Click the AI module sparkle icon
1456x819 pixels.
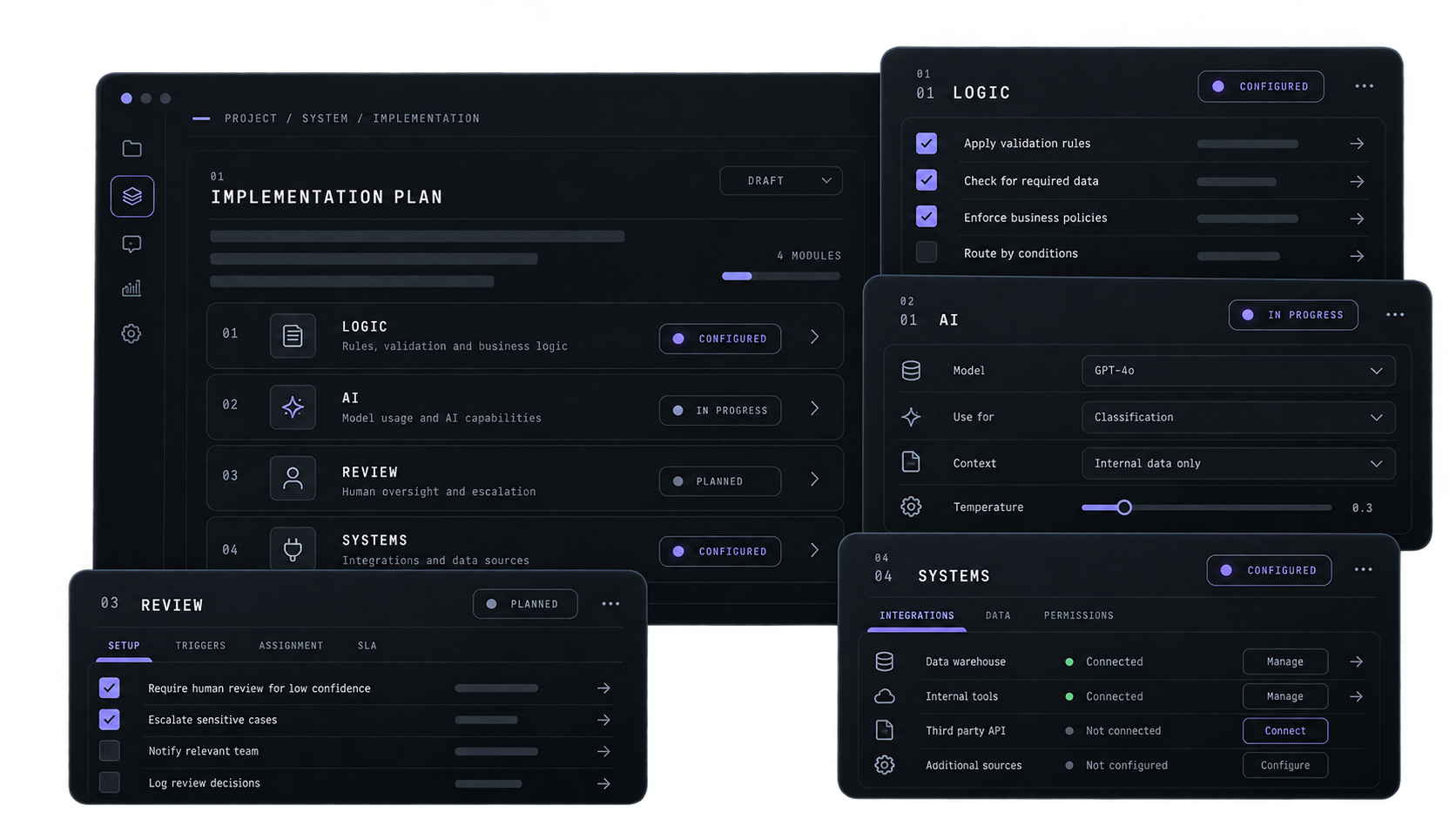pos(293,406)
